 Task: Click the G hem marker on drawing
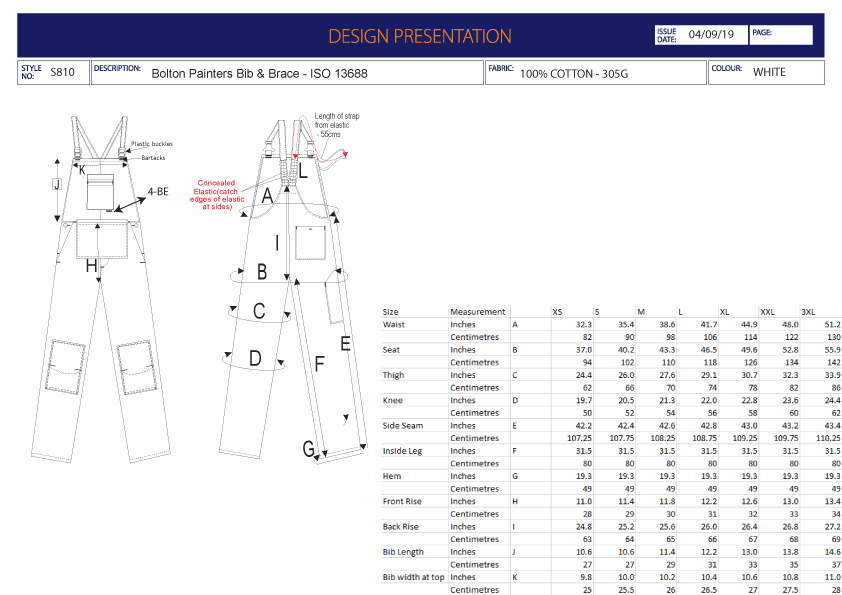click(308, 448)
